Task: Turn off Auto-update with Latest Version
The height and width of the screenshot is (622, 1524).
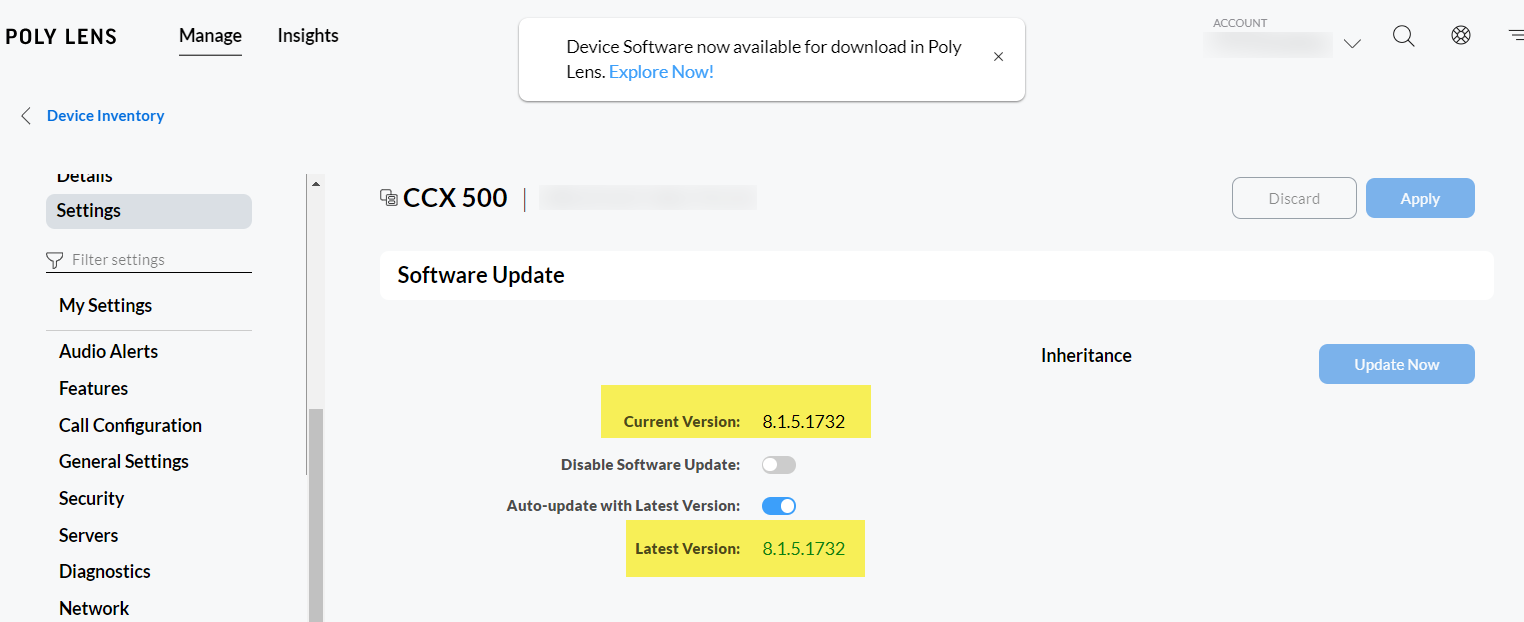Action: point(778,505)
